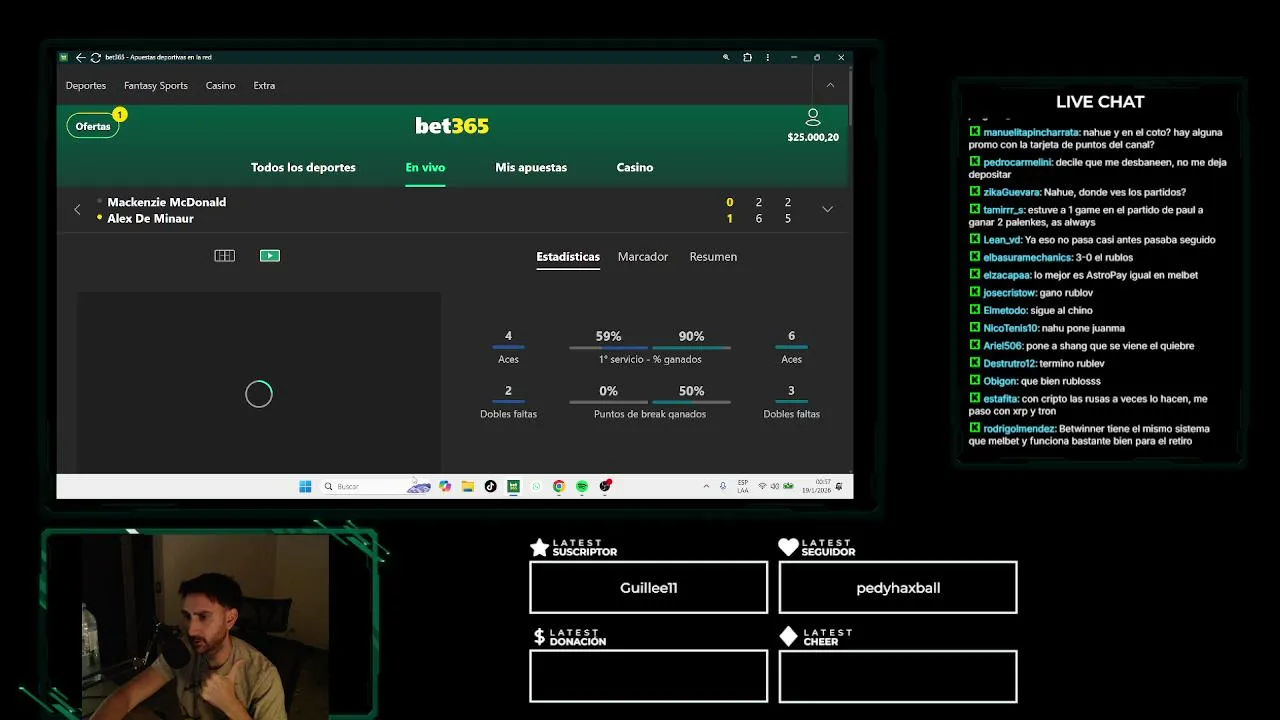Open Mis apuestas tab
Screen dimensions: 1280x720
[531, 167]
